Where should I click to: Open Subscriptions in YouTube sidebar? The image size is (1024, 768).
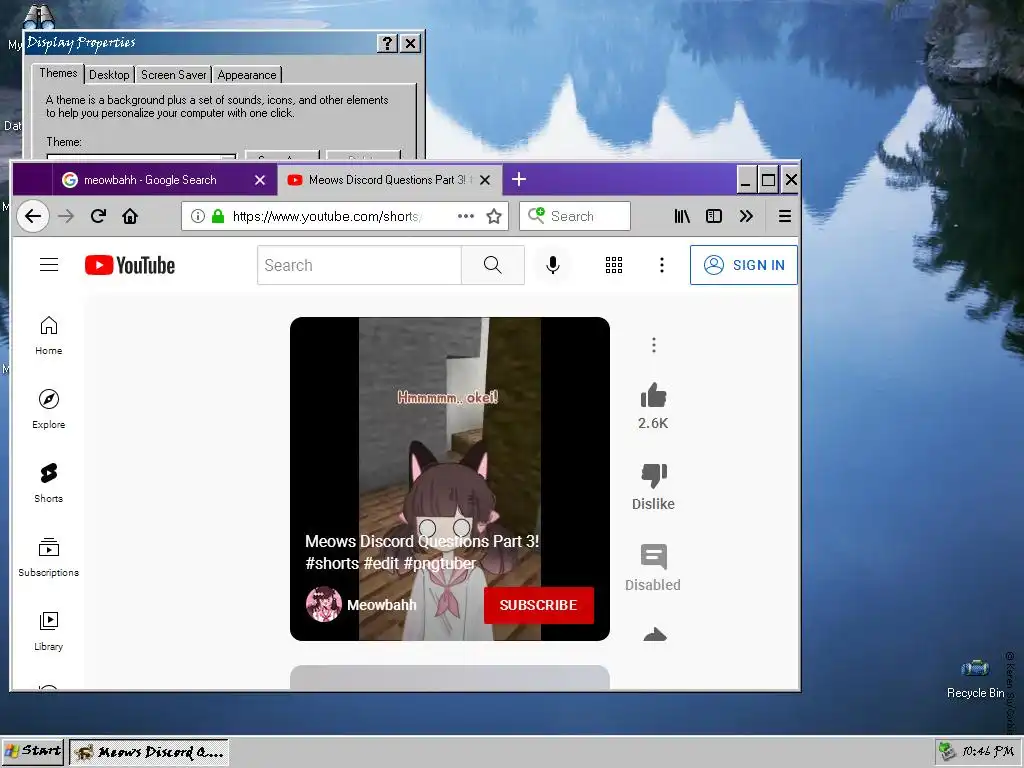pos(49,557)
